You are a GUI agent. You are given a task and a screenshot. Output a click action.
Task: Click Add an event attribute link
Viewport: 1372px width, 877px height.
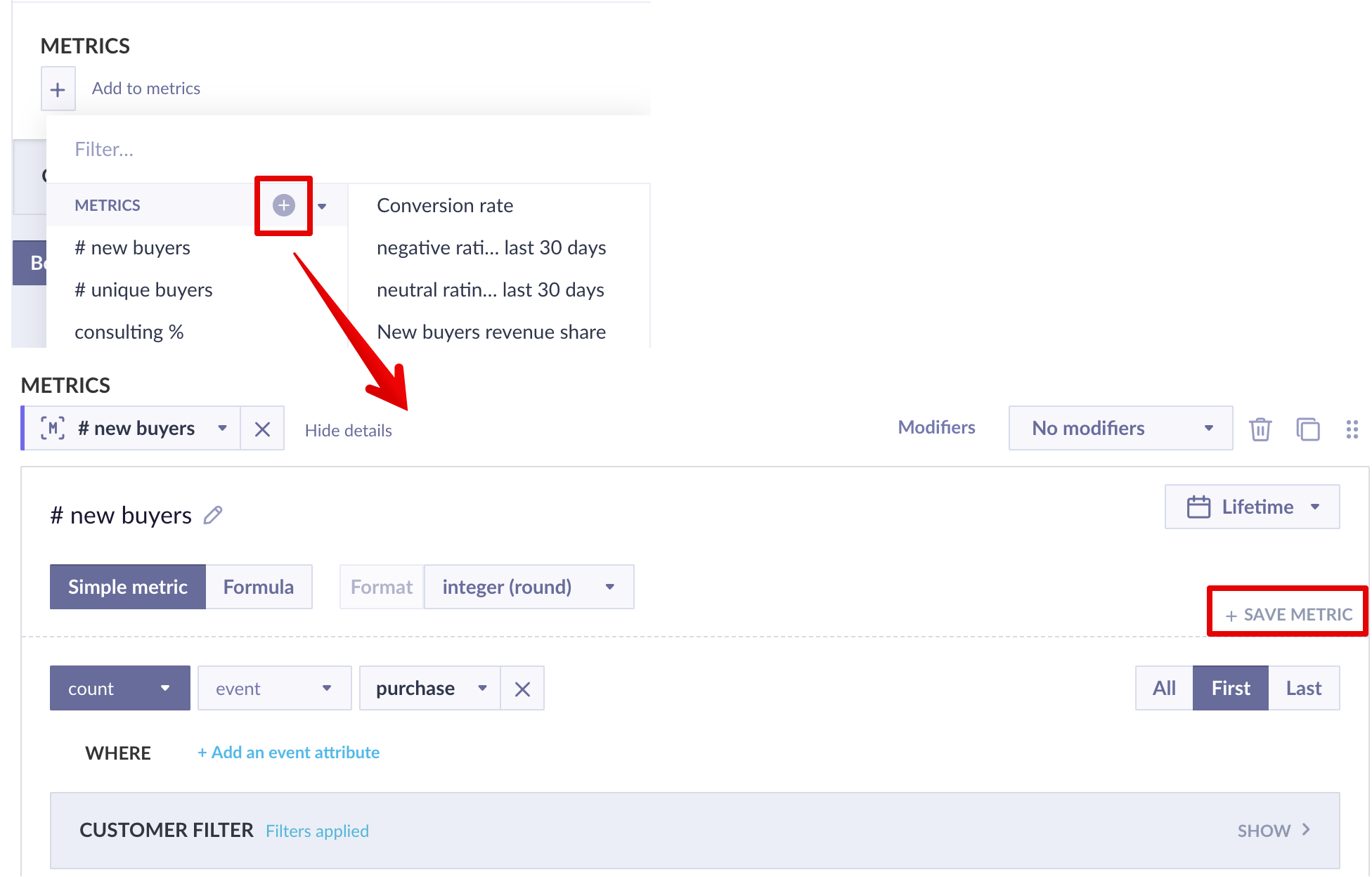[288, 753]
